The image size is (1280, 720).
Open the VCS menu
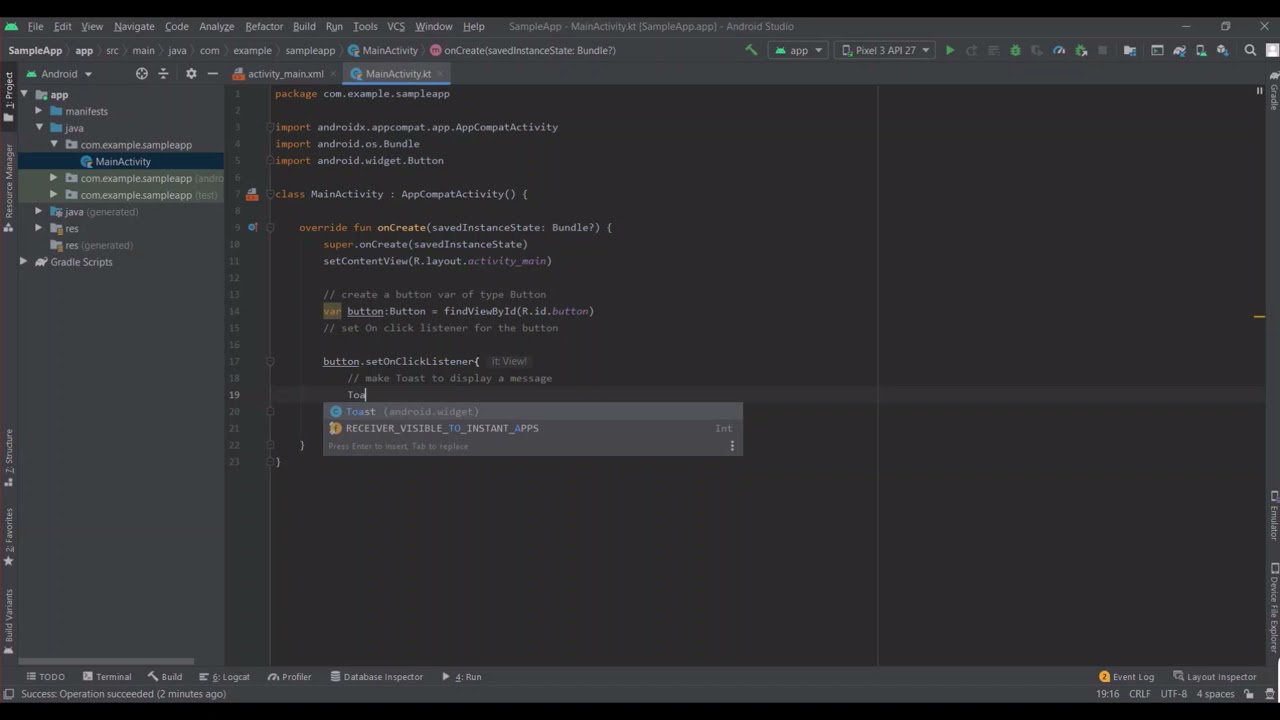point(396,26)
